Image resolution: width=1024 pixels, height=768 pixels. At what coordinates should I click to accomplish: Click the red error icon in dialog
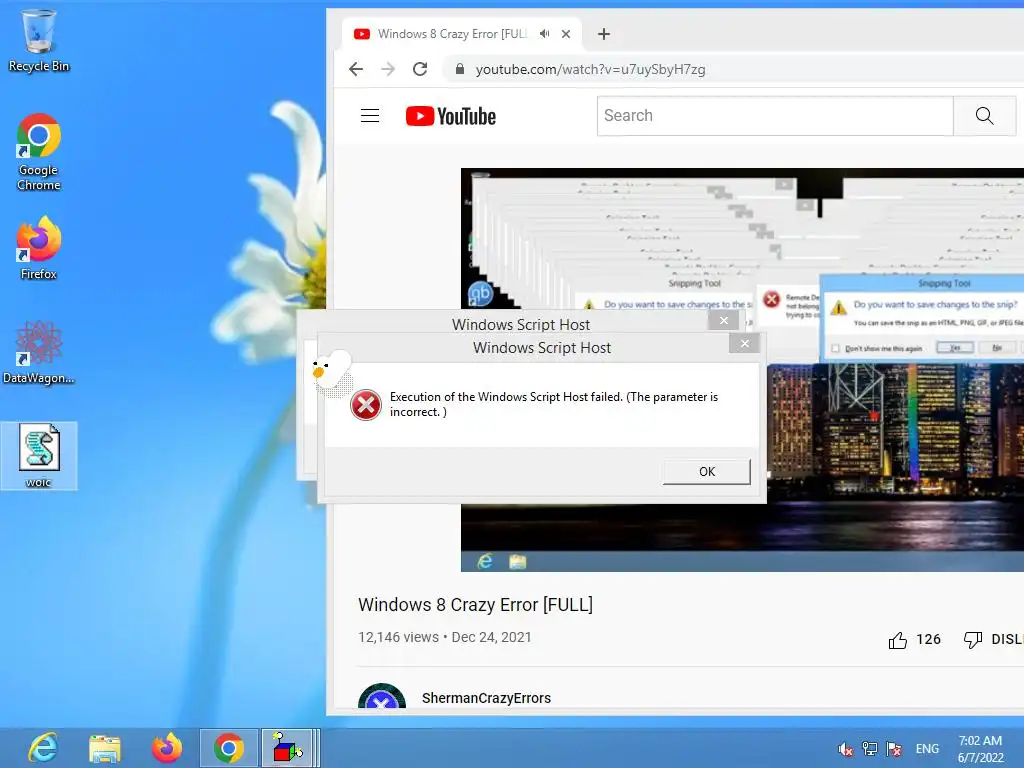[x=366, y=405]
